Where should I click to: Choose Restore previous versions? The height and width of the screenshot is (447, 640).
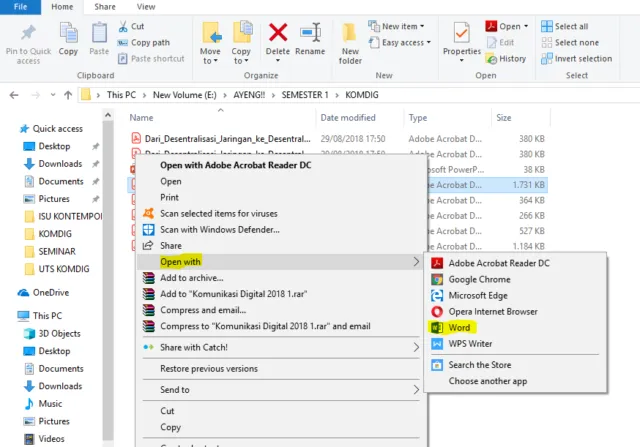[x=209, y=369]
